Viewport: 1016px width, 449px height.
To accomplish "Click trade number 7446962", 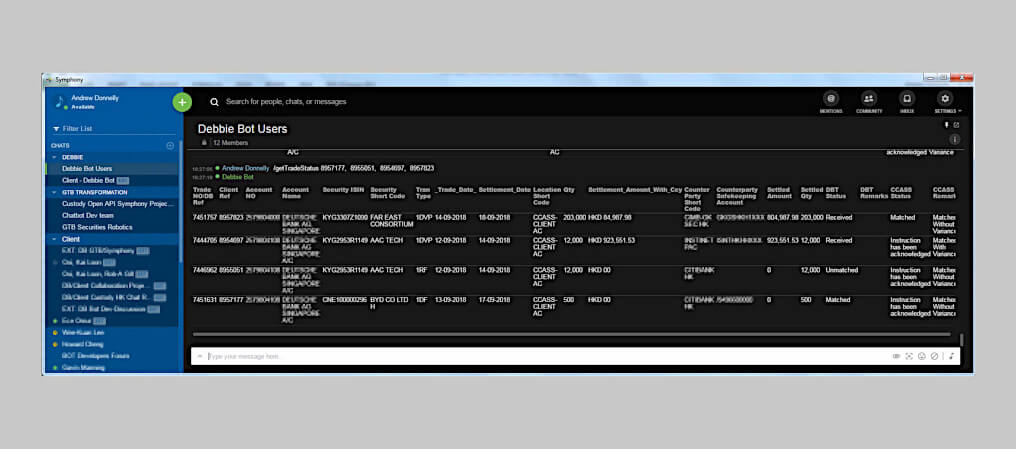I will pos(205,270).
